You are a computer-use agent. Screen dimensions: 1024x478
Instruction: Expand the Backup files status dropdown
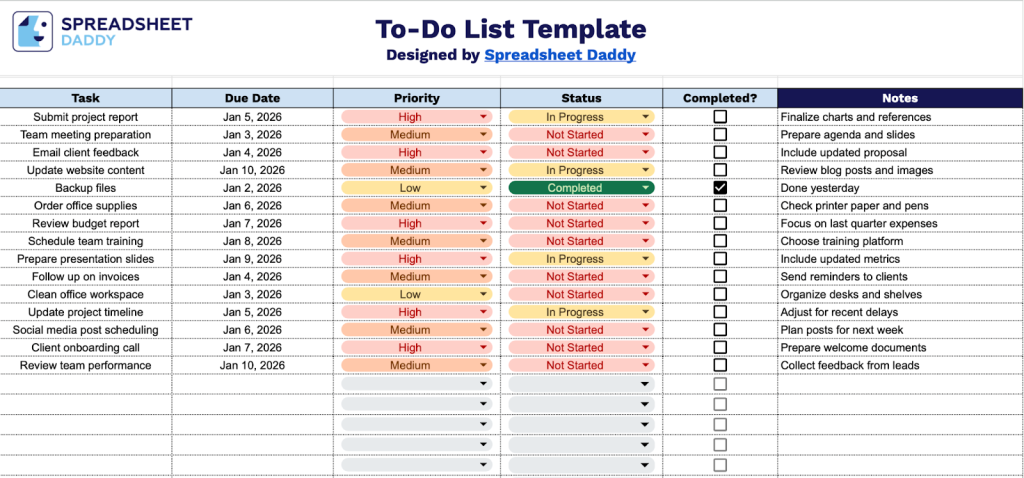647,188
